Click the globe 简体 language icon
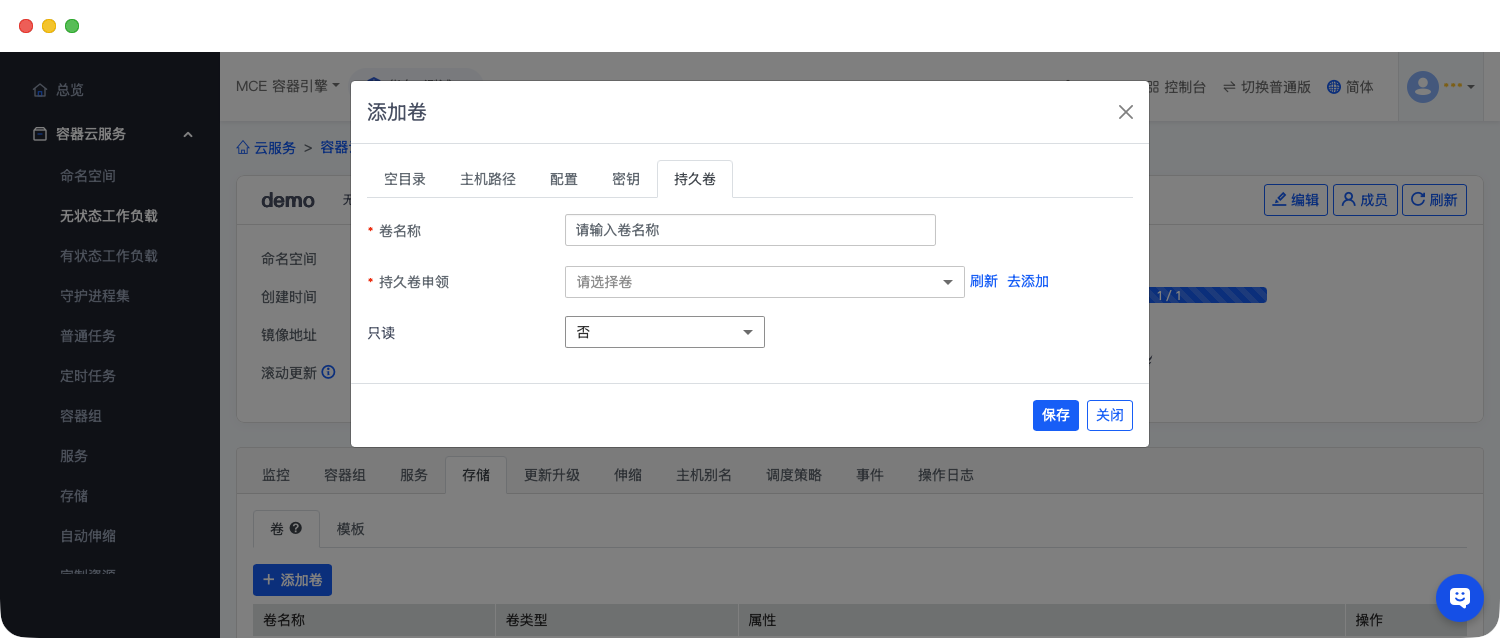Screen dimensions: 1500x638 point(1333,87)
